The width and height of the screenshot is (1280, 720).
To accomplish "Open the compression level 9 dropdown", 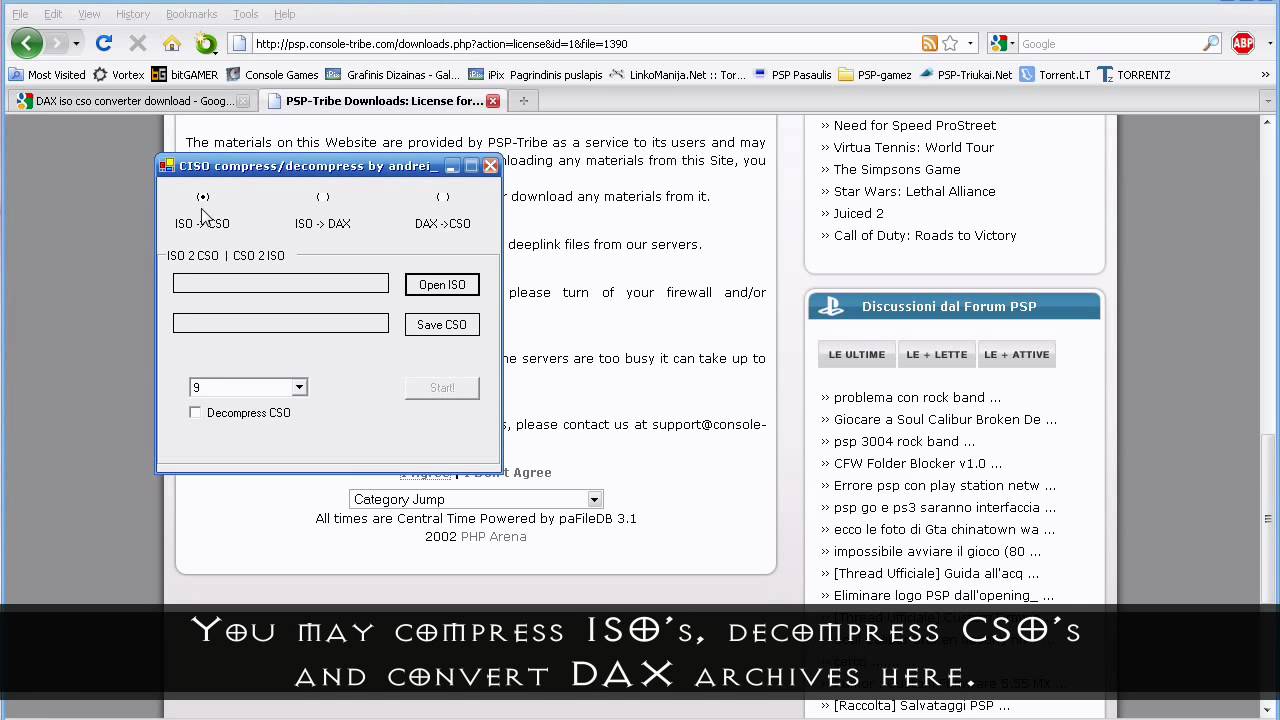I will (x=299, y=387).
